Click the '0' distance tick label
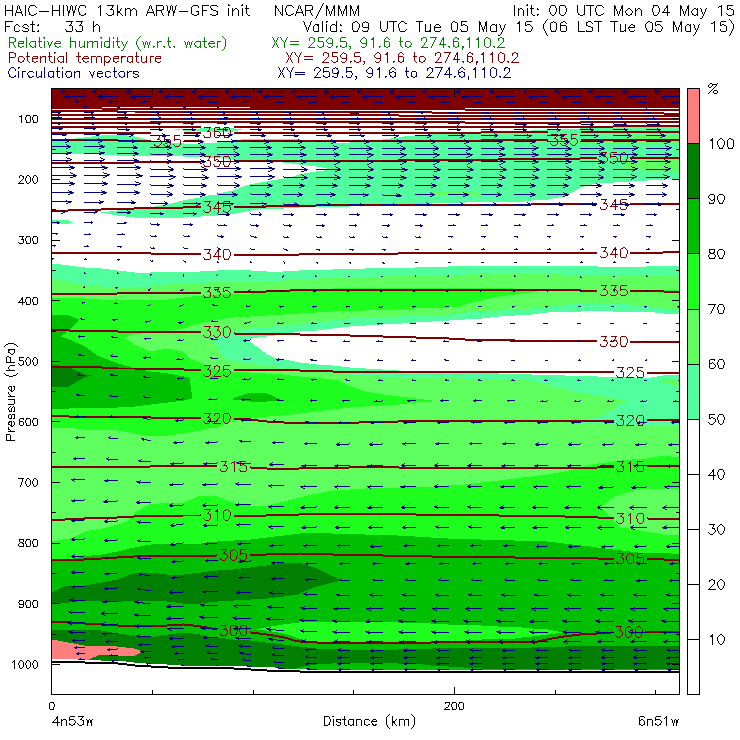Viewport: 740px width, 740px height. coord(52,706)
